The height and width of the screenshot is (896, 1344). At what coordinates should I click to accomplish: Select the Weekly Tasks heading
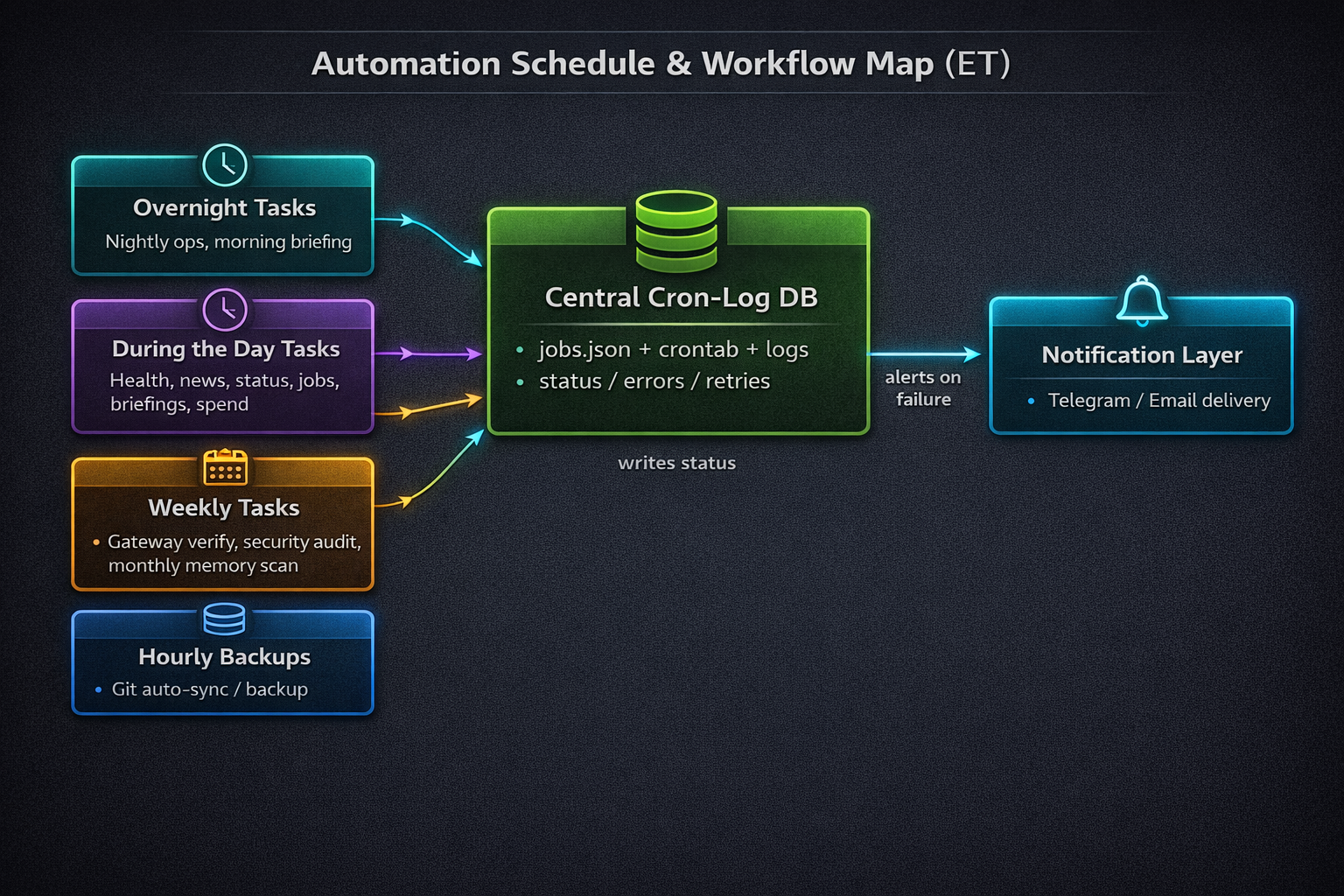click(x=224, y=507)
